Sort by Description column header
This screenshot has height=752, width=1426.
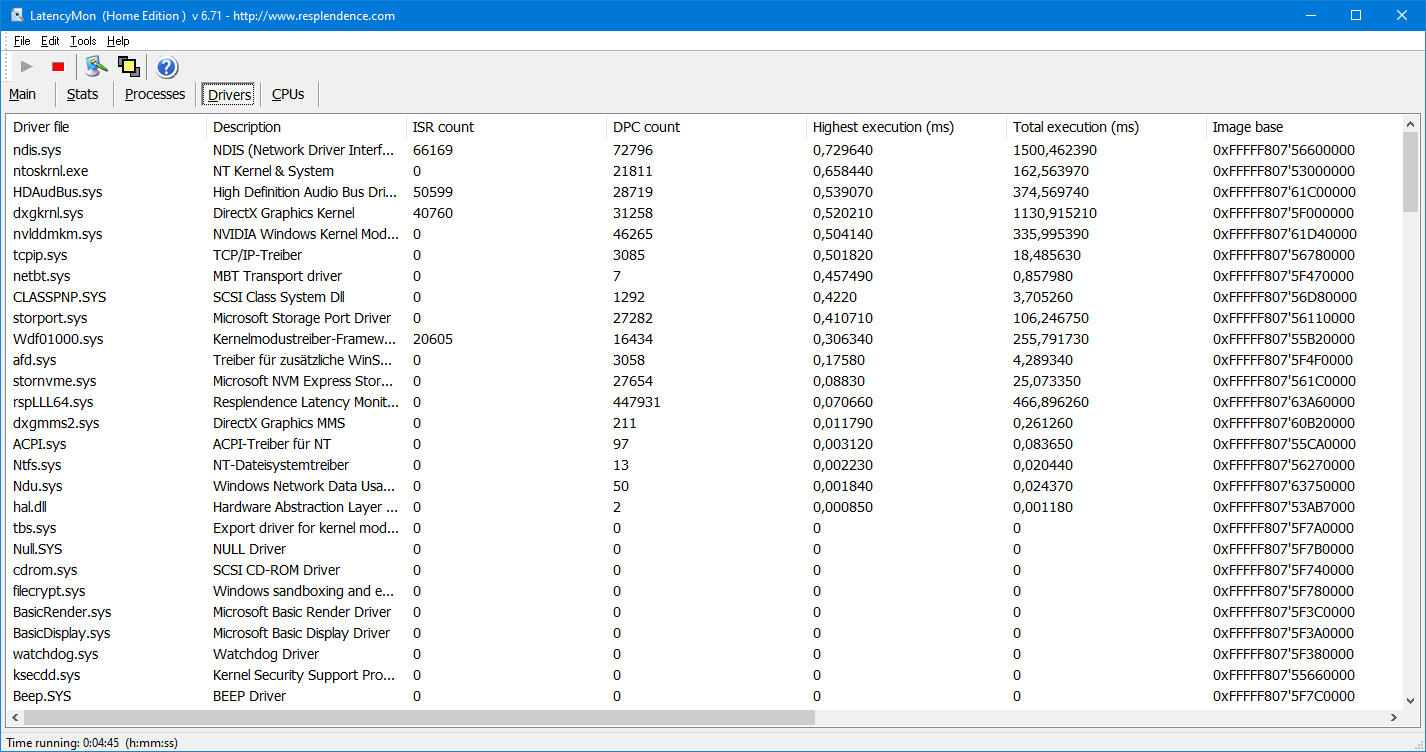[x=306, y=127]
